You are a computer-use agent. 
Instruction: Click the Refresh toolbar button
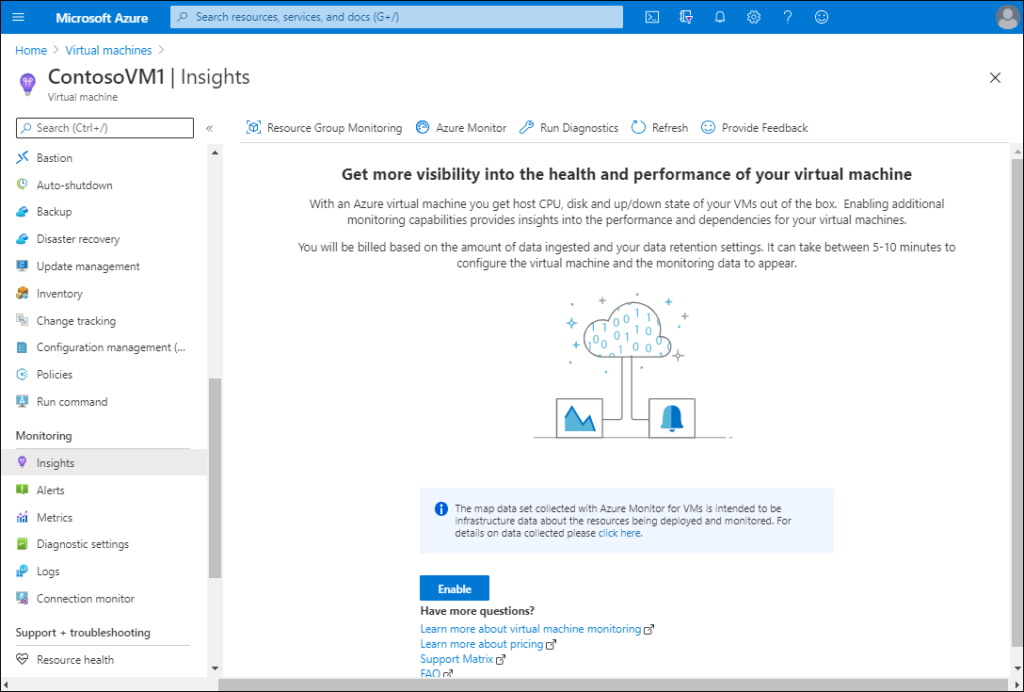tap(659, 128)
